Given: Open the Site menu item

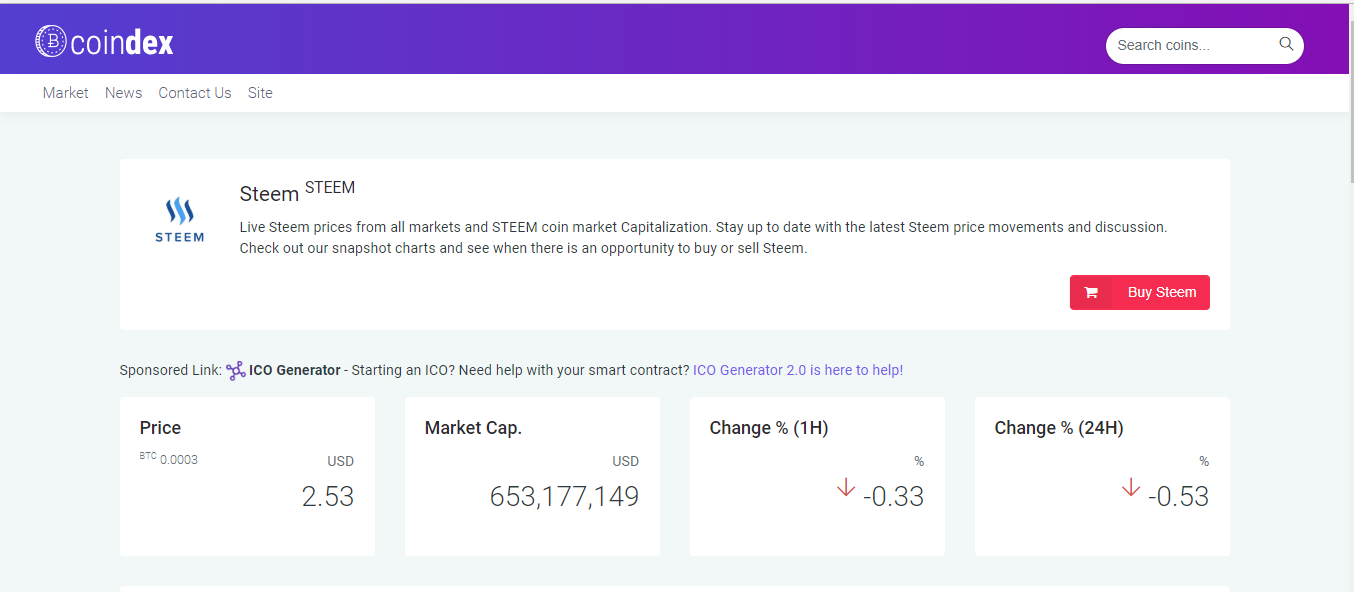Looking at the screenshot, I should (x=260, y=93).
